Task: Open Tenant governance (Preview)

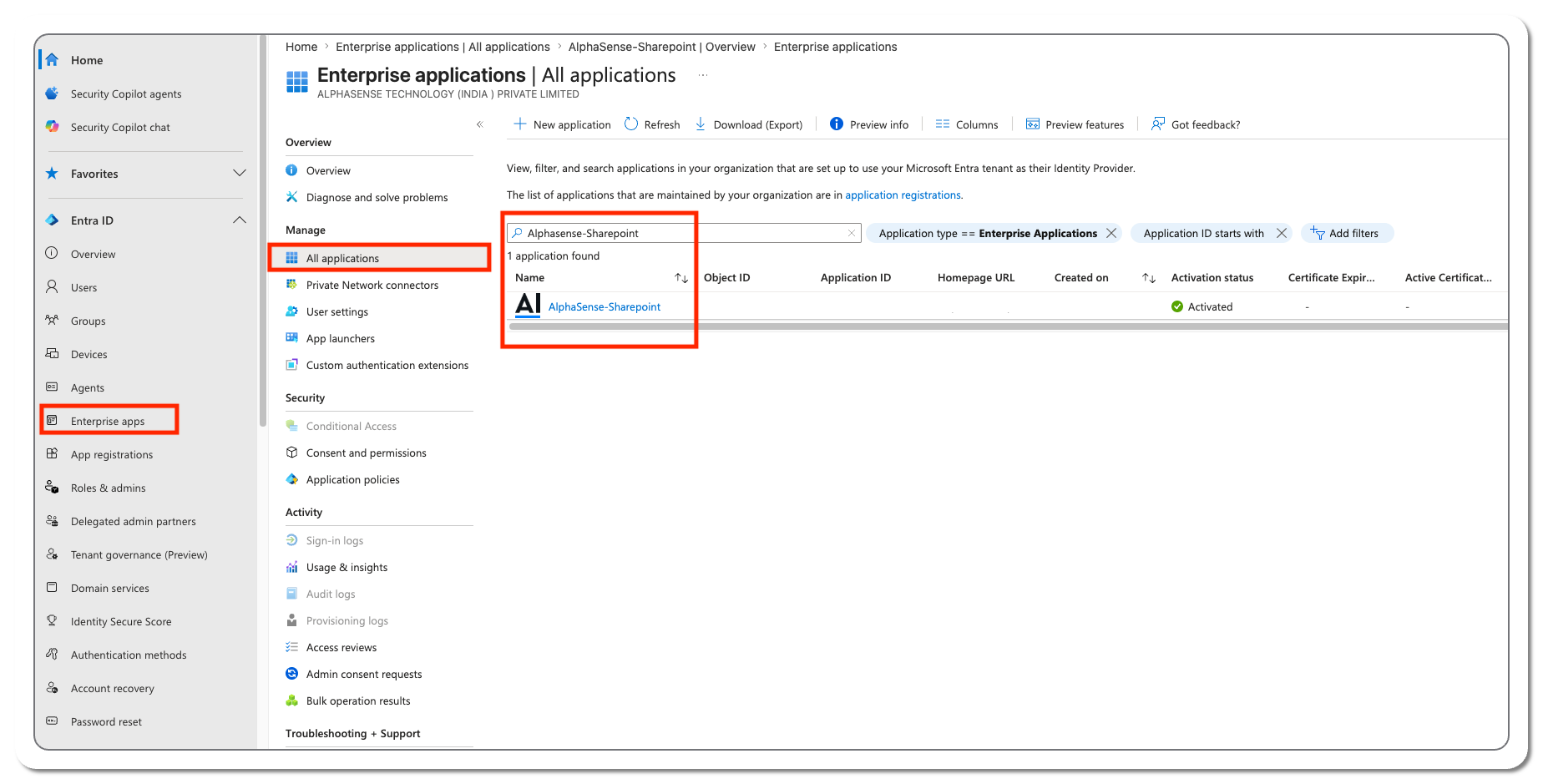Action: click(139, 555)
